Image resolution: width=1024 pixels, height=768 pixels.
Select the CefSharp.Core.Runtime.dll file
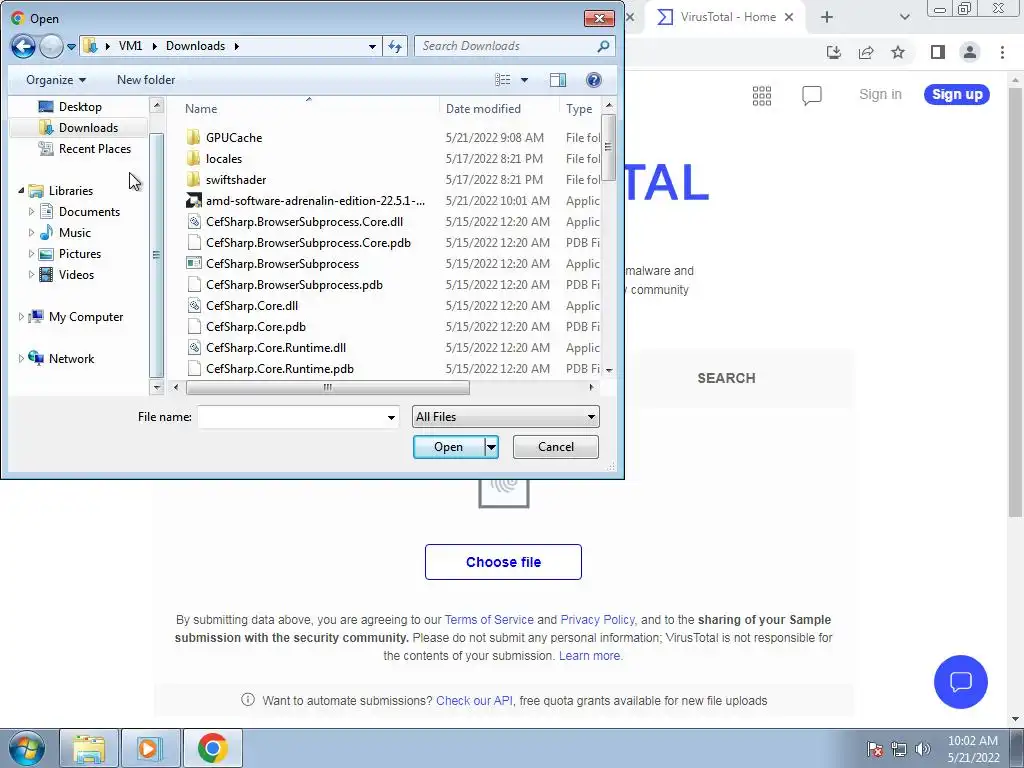pos(276,348)
